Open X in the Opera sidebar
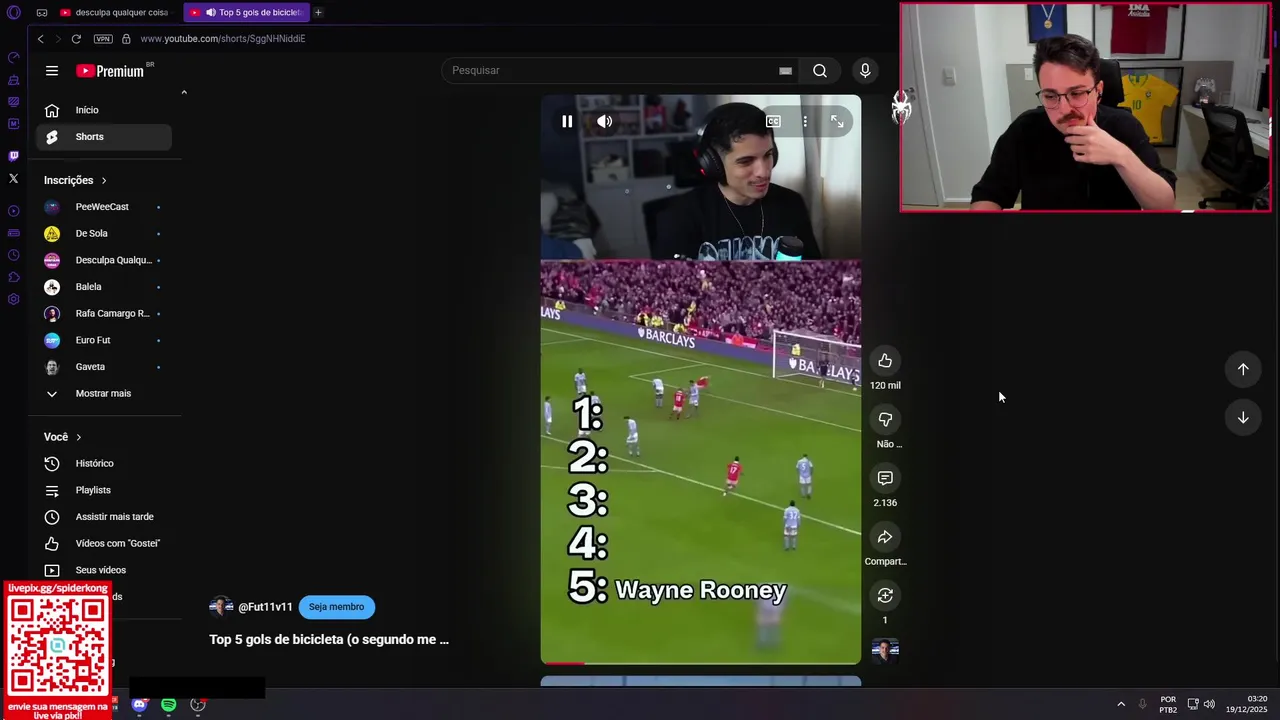Viewport: 1280px width, 720px height. pos(13,179)
